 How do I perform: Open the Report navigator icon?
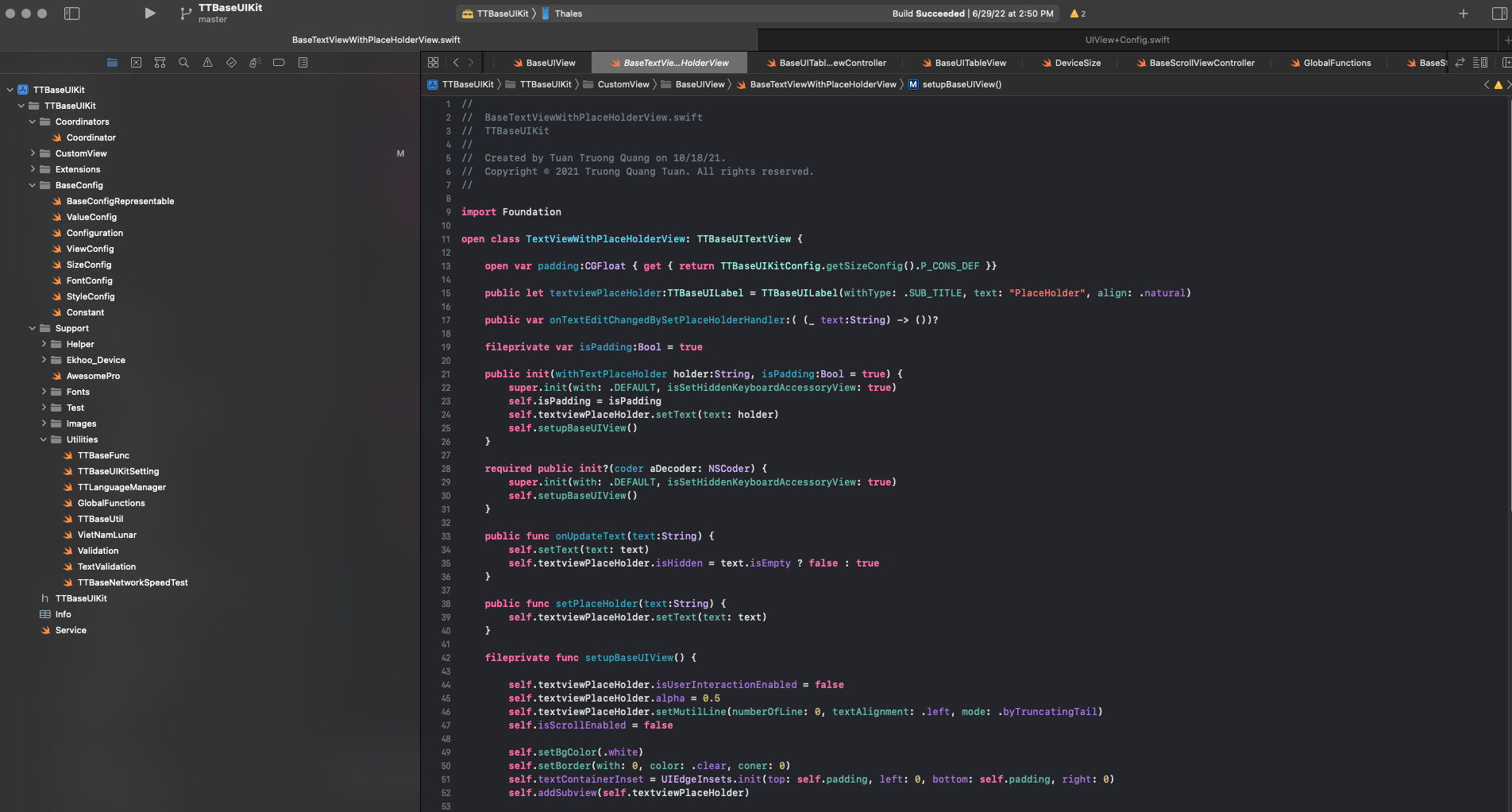coord(303,62)
